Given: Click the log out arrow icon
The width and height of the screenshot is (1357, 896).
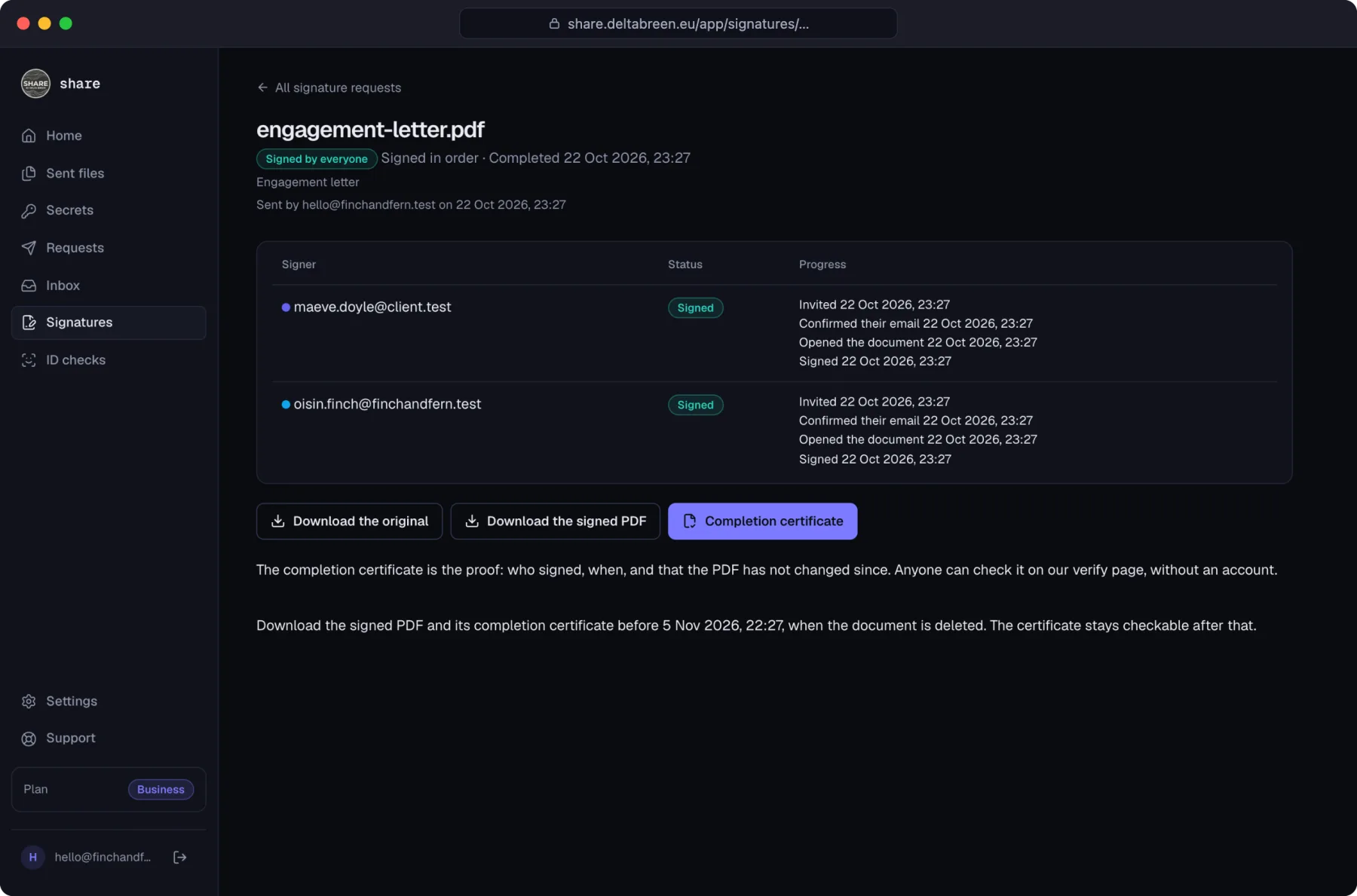Looking at the screenshot, I should pos(179,857).
